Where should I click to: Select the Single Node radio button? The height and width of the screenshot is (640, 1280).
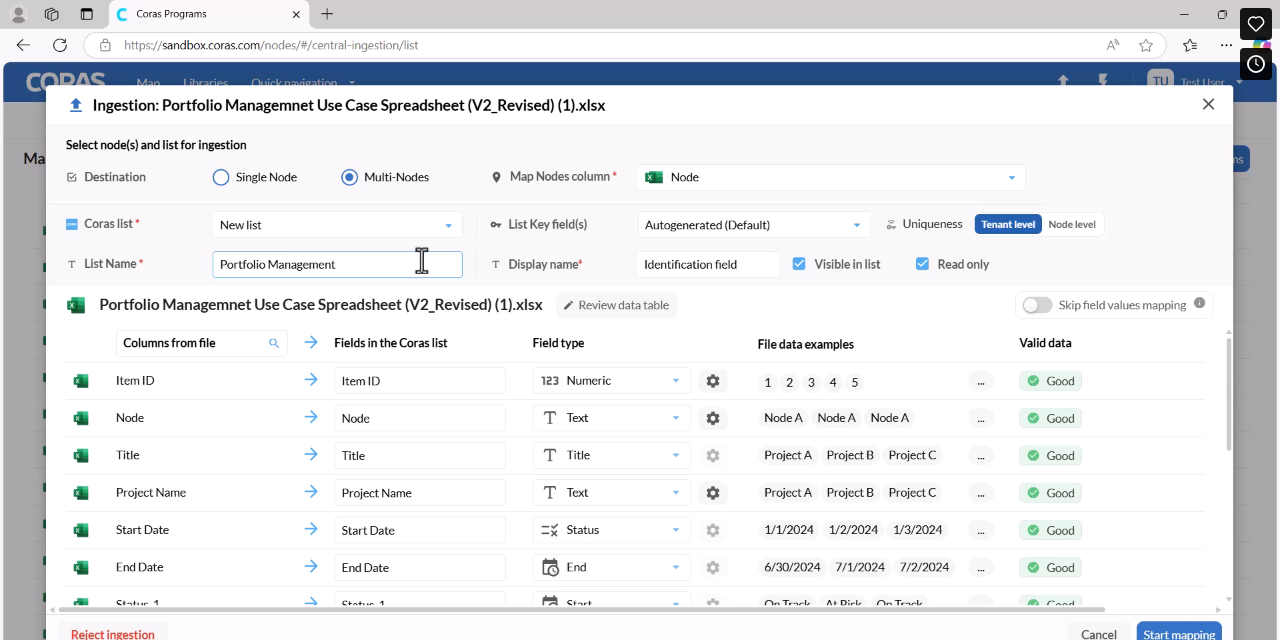click(x=221, y=177)
